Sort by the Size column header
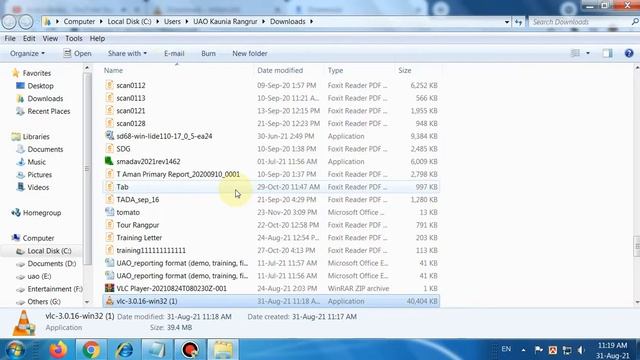640x360 pixels. click(x=405, y=70)
